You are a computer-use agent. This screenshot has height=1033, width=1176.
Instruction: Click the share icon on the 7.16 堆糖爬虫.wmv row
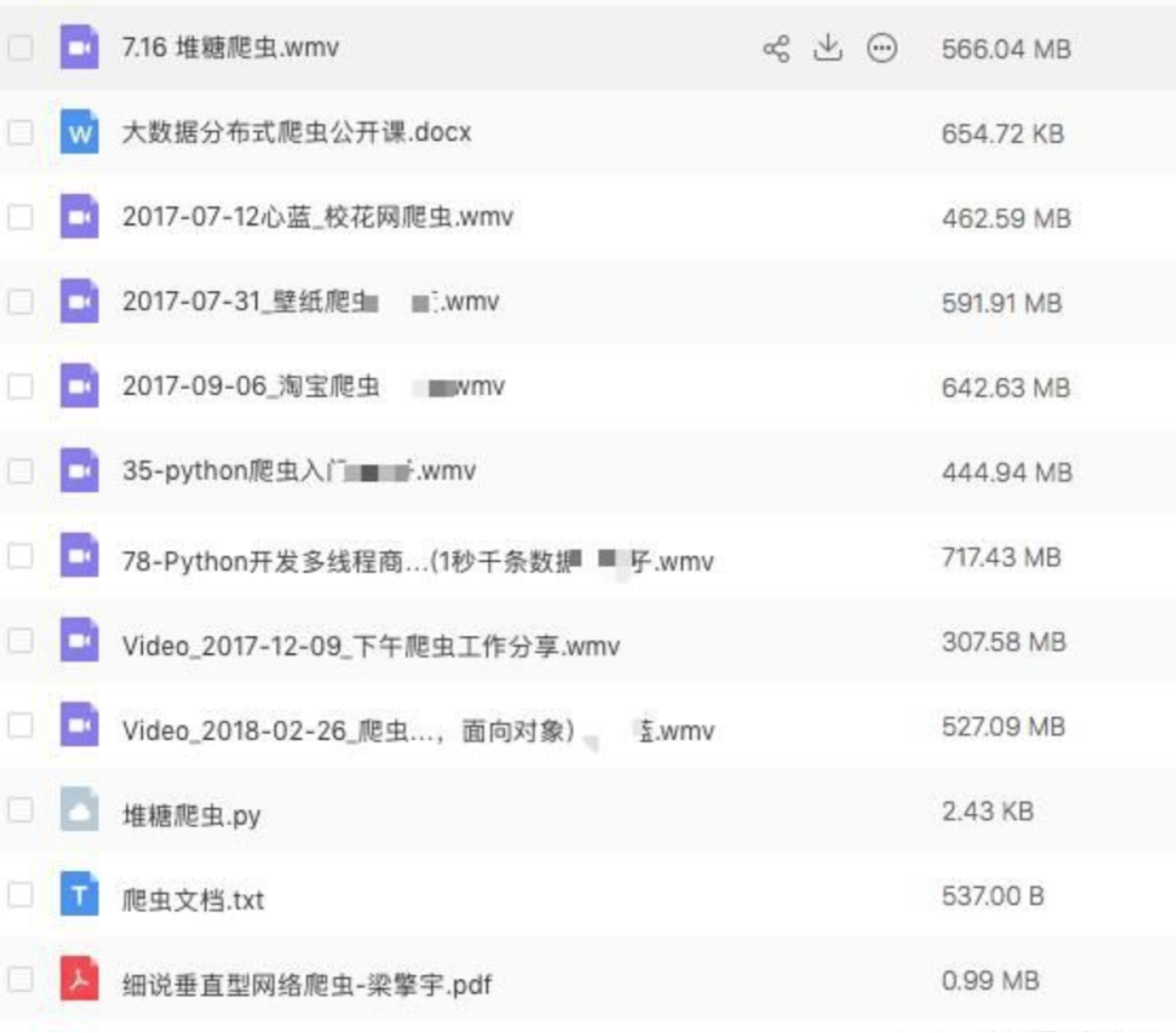[777, 49]
